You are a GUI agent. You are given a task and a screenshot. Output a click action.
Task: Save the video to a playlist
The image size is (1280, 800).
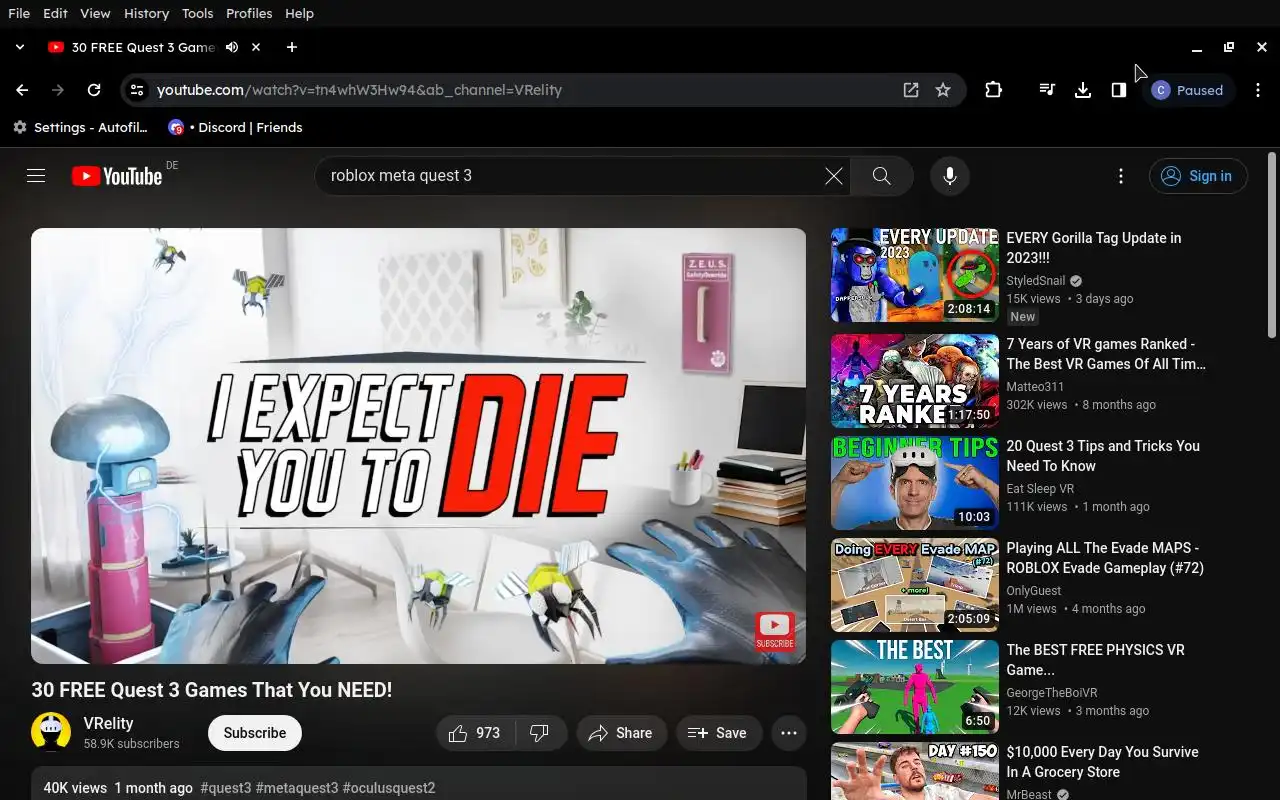click(718, 733)
